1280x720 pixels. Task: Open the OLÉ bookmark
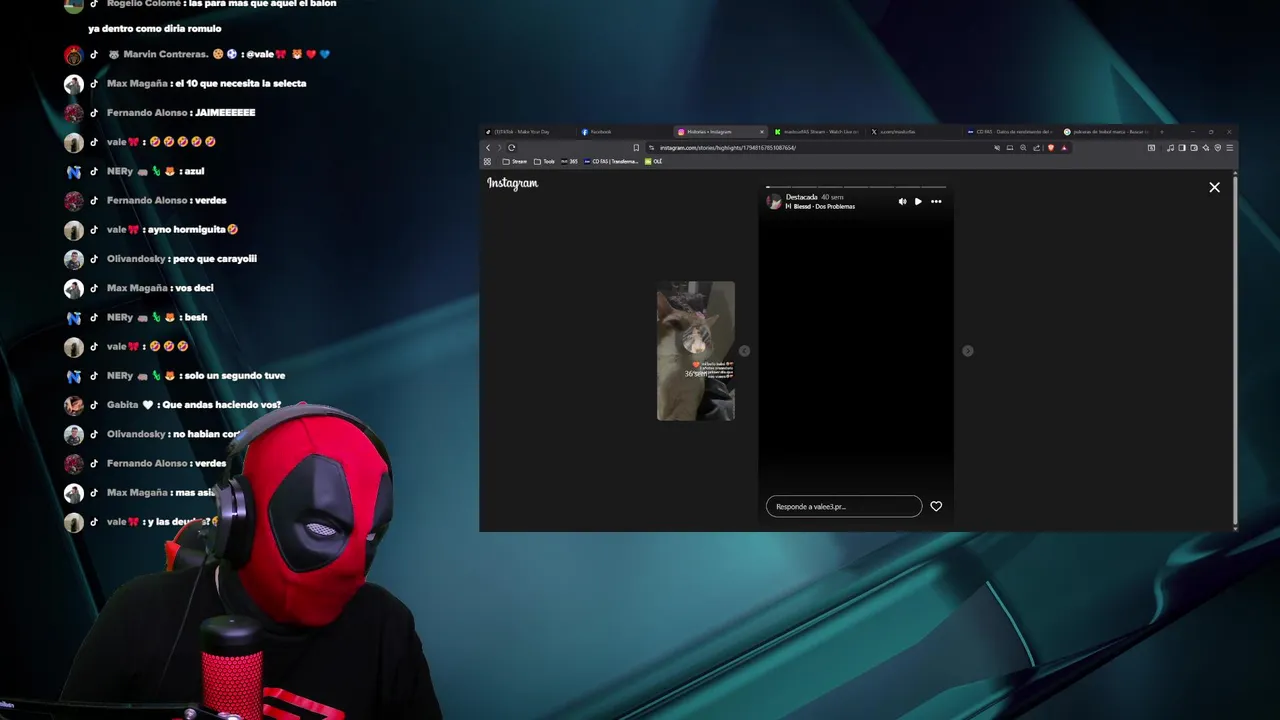click(654, 161)
